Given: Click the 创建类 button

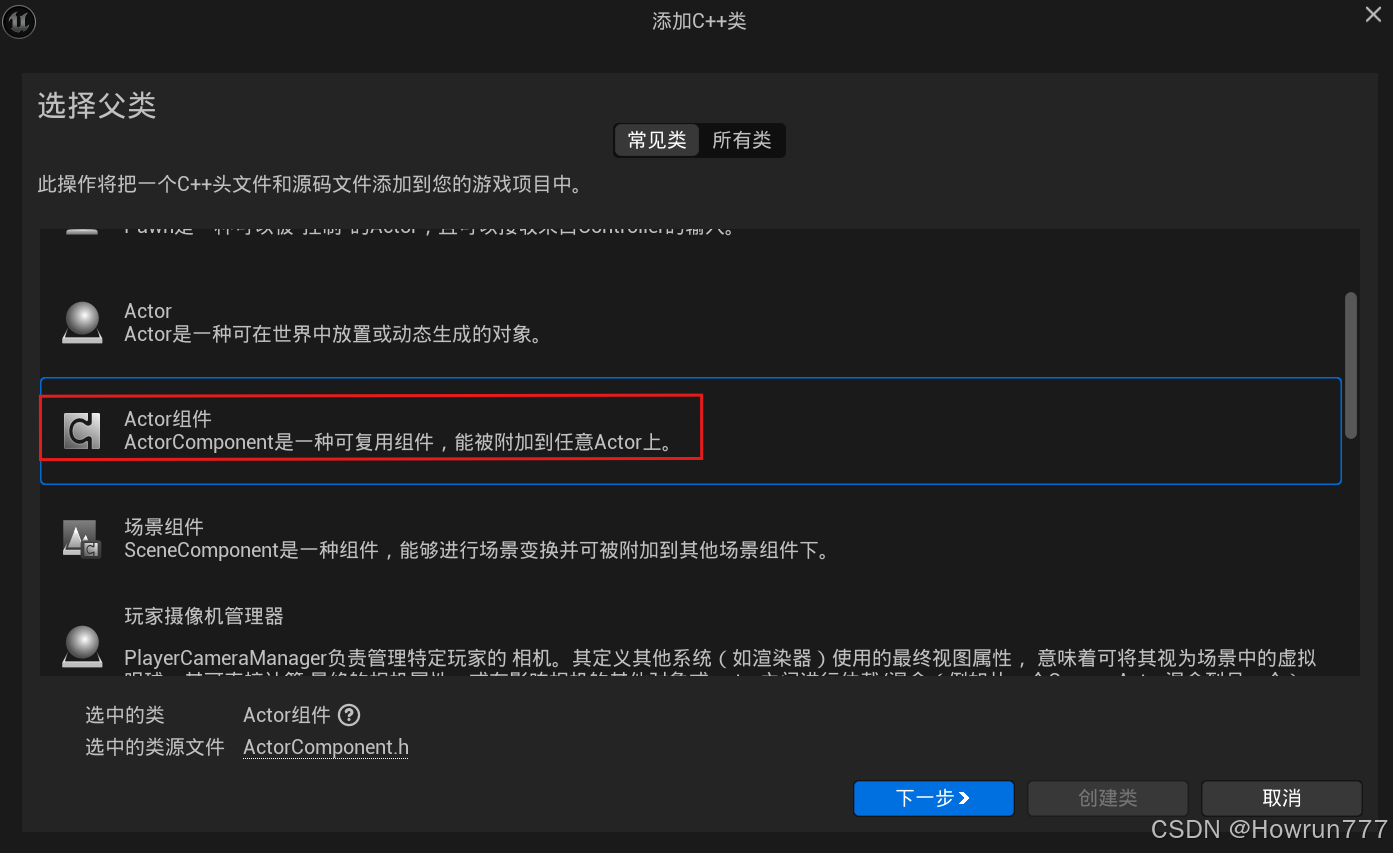Looking at the screenshot, I should point(1108,798).
